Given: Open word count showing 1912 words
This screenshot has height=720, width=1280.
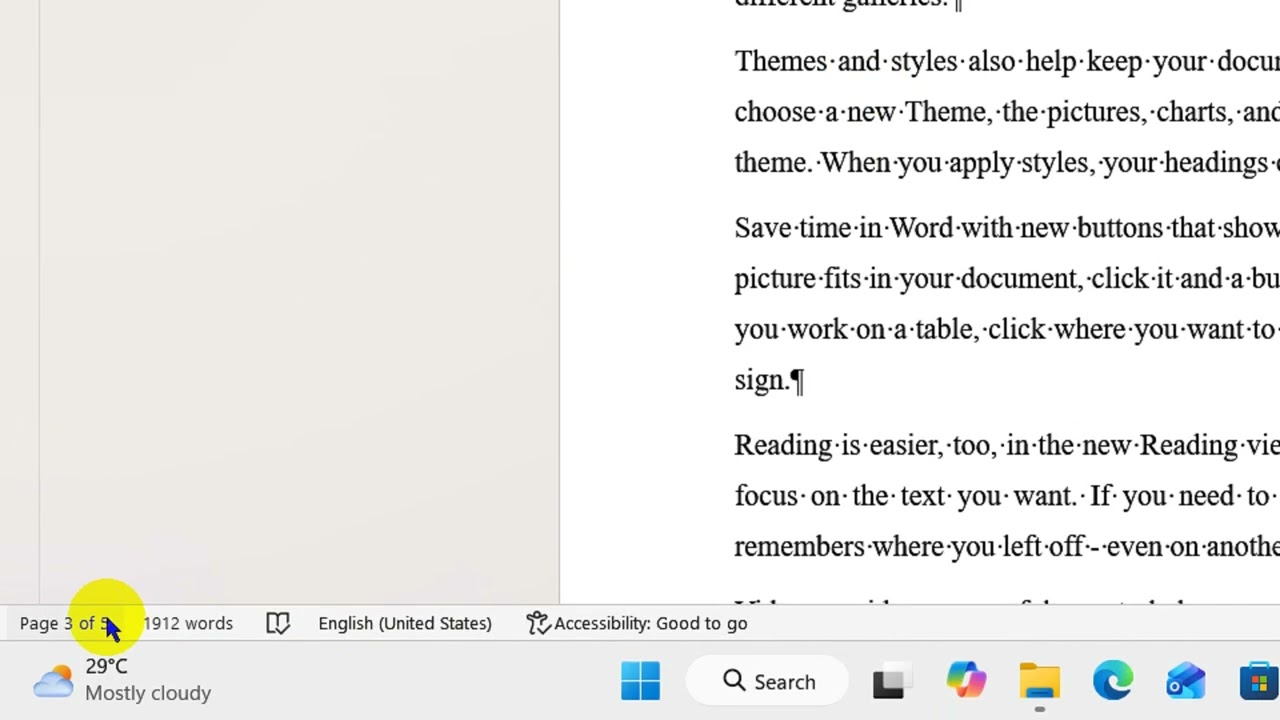Looking at the screenshot, I should [x=187, y=623].
